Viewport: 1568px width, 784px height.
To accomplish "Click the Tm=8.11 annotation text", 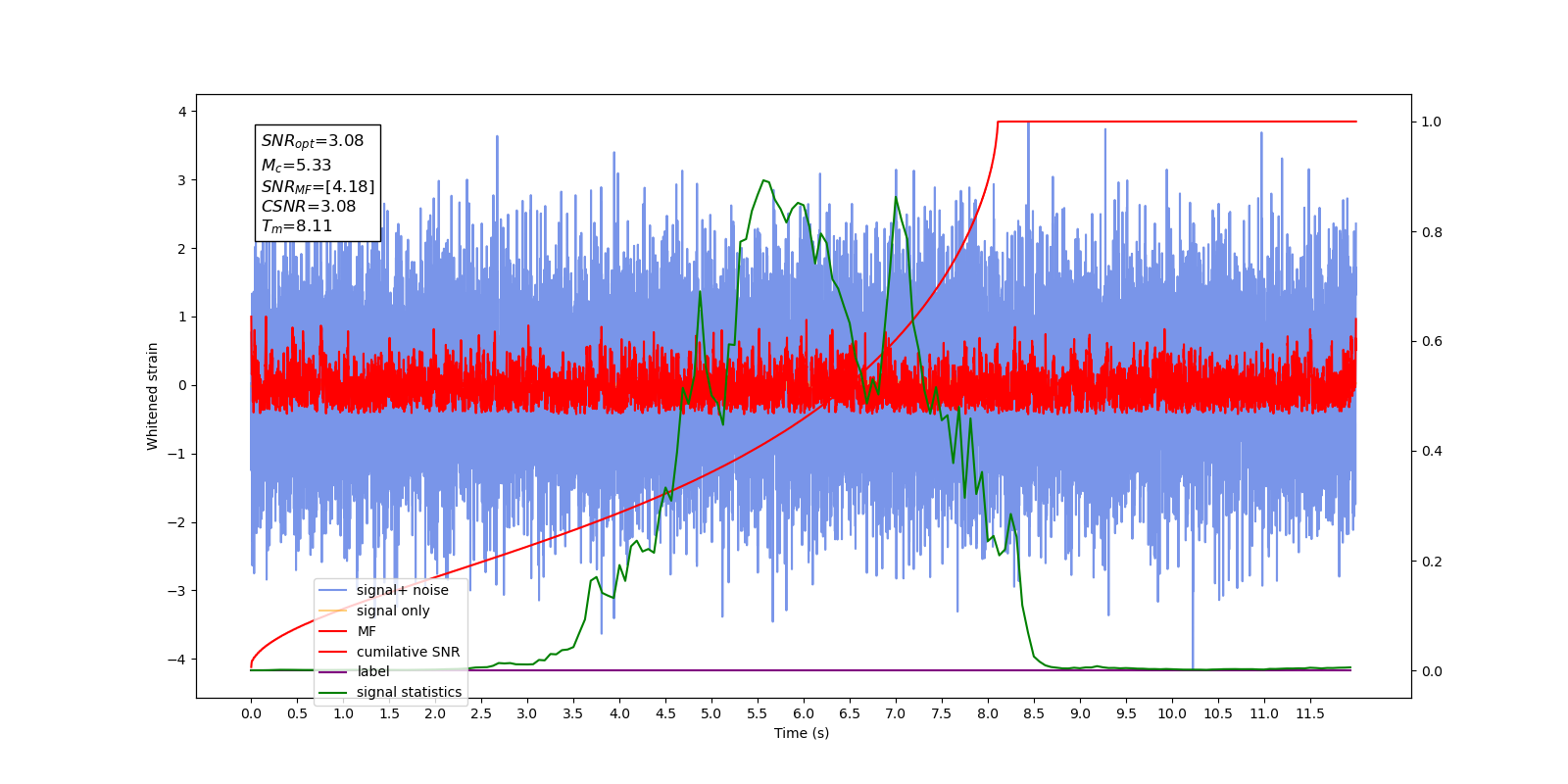I will coord(296,226).
